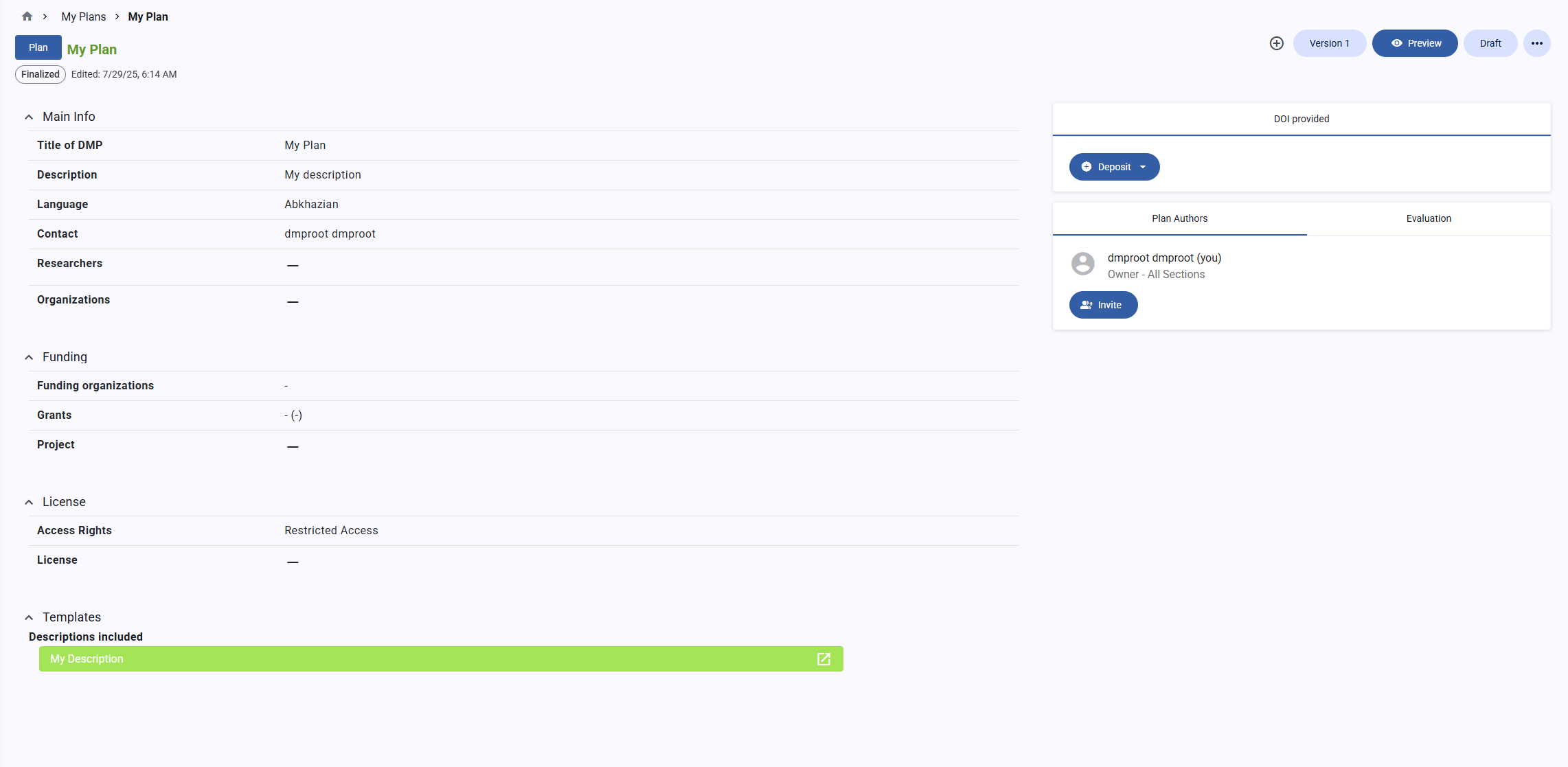Image resolution: width=1568 pixels, height=767 pixels.
Task: Click the DOI provided tab
Action: tap(1301, 119)
